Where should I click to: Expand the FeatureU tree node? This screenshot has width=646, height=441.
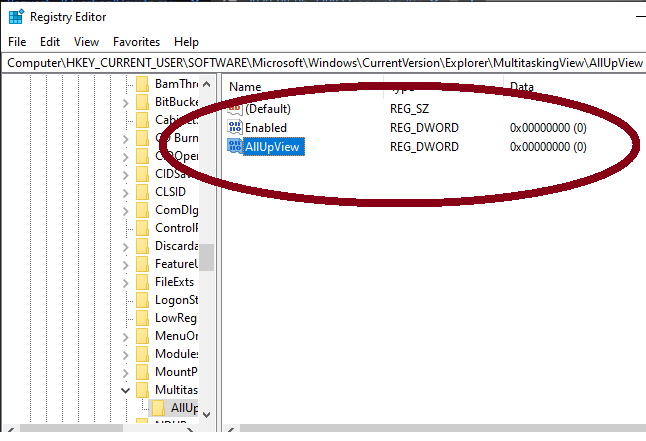tap(126, 265)
